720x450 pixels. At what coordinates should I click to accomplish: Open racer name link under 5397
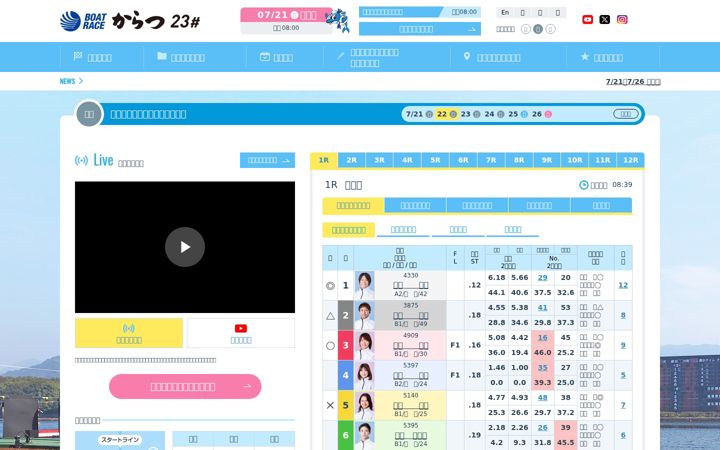[411, 375]
